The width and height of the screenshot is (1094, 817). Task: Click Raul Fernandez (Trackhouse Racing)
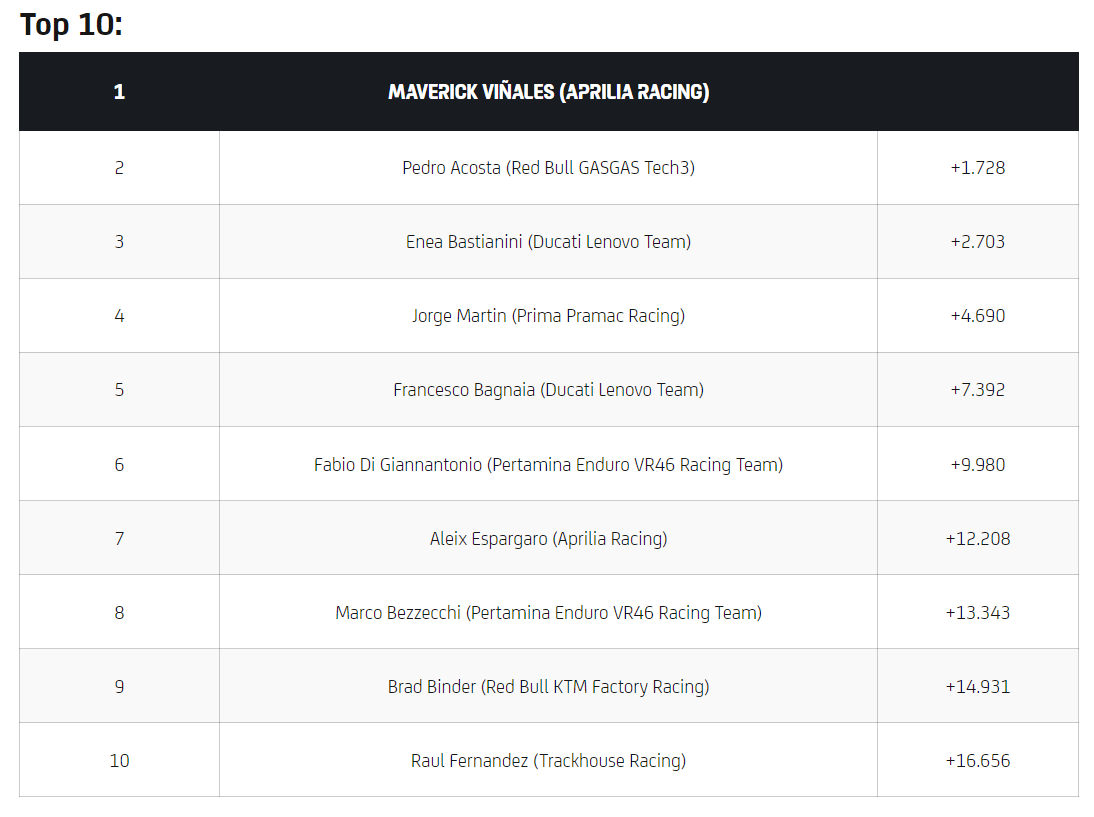pos(548,760)
